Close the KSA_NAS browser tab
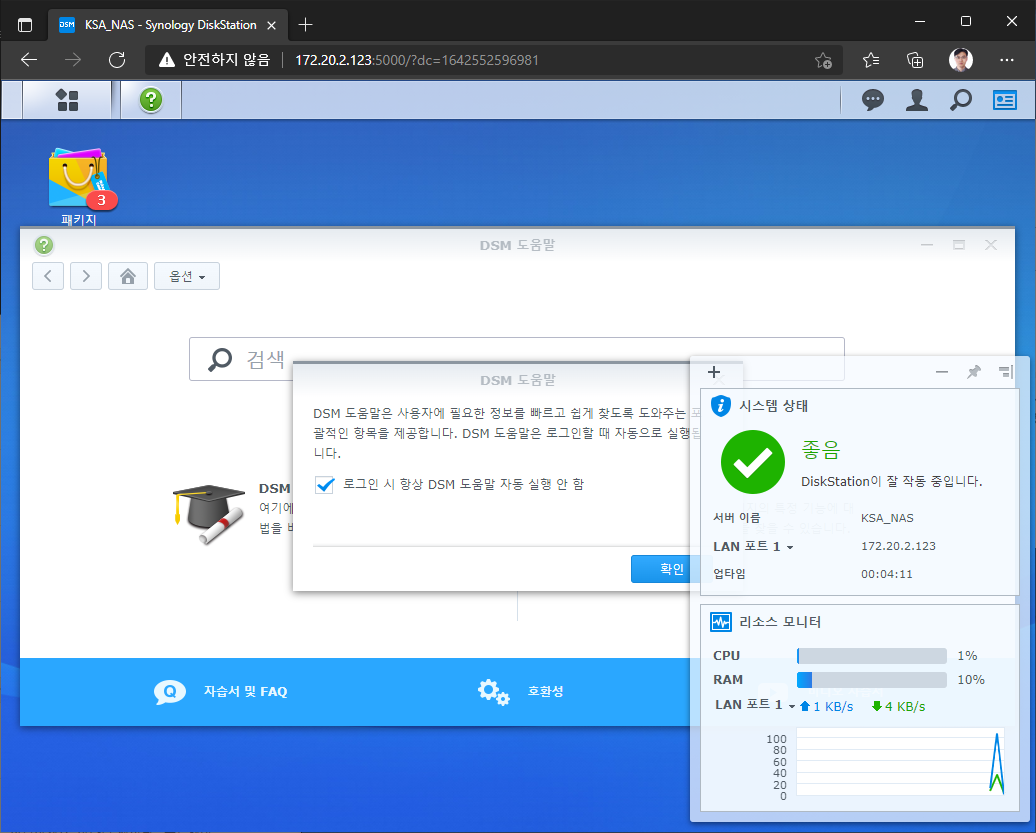 tap(272, 25)
